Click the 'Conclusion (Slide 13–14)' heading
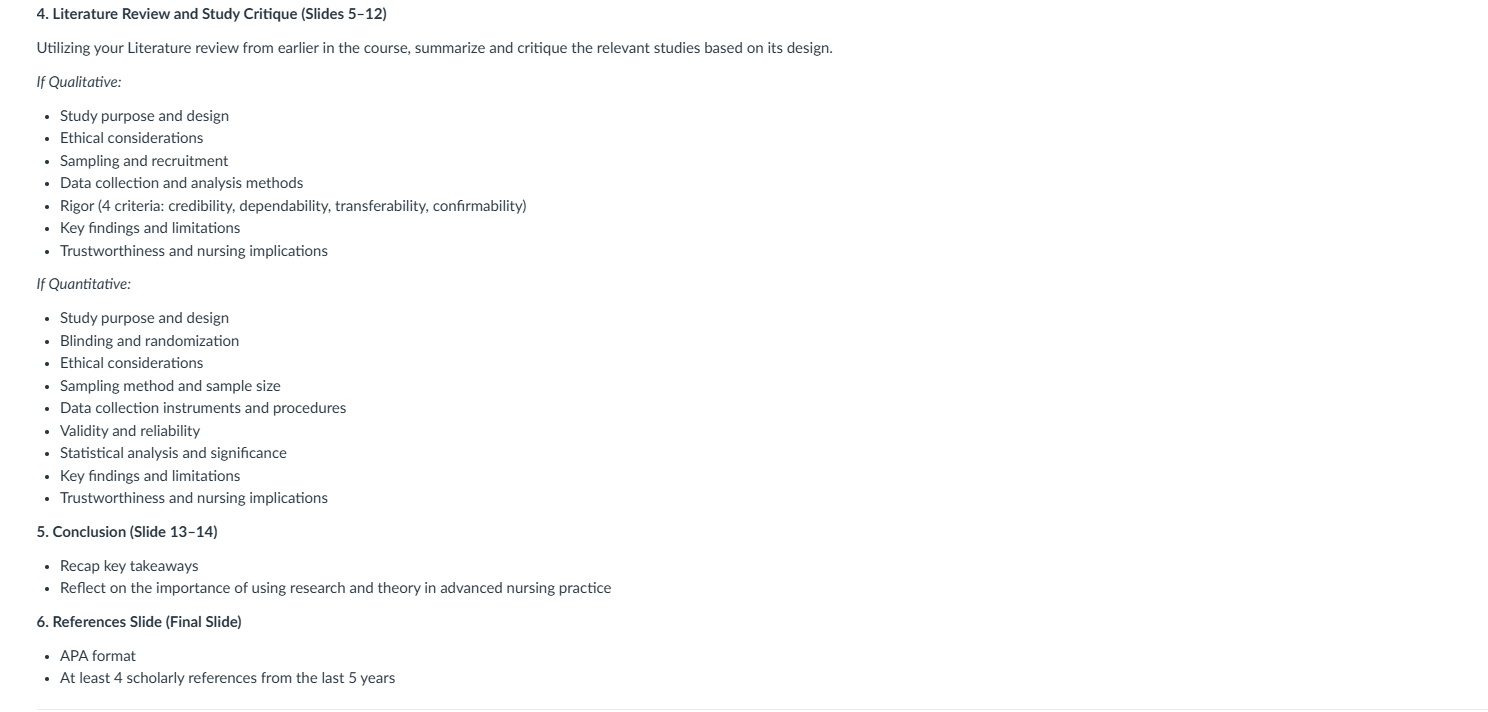Image resolution: width=1488 pixels, height=712 pixels. pyautogui.click(x=127, y=532)
